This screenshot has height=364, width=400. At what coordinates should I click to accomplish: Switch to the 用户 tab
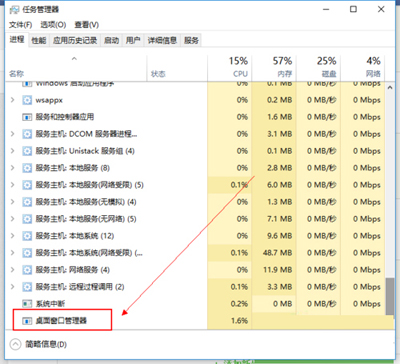coord(133,41)
